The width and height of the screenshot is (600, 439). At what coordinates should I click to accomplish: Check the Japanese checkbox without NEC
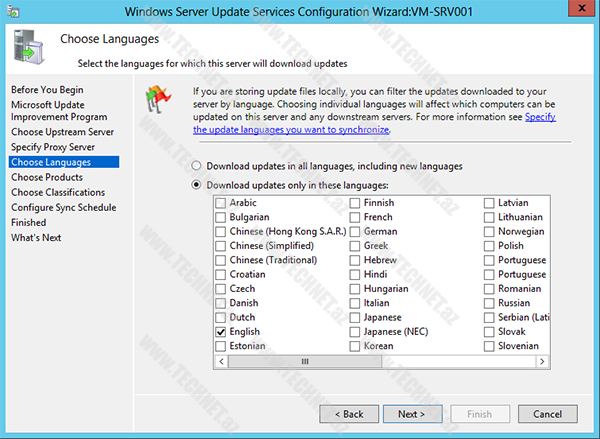(x=355, y=318)
